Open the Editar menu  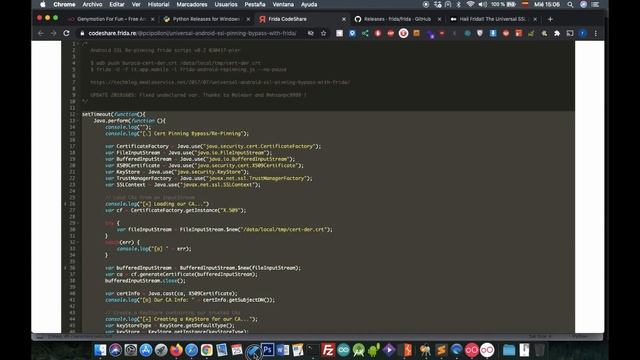click(x=117, y=4)
